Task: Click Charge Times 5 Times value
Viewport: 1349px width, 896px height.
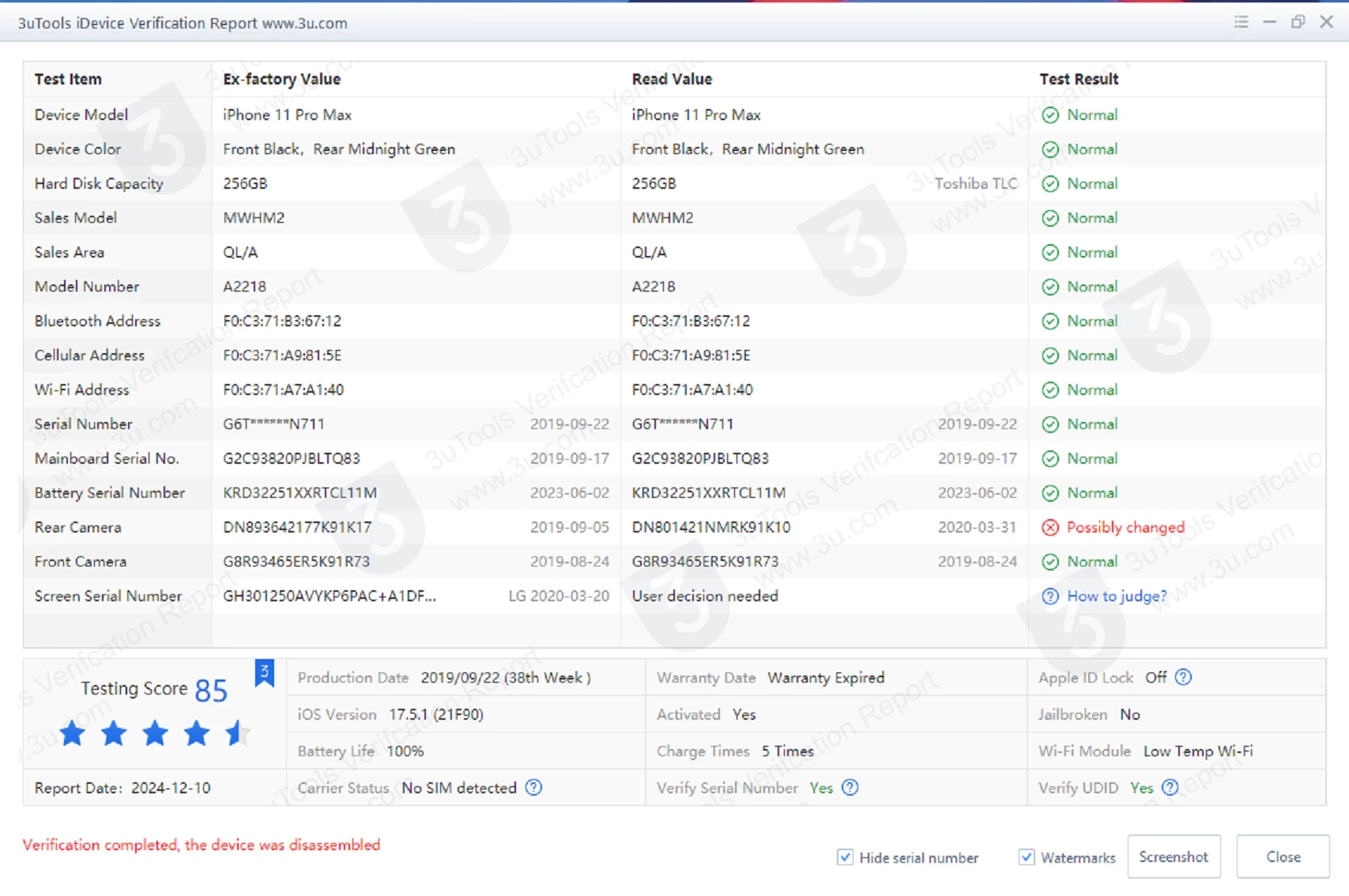Action: (x=788, y=751)
